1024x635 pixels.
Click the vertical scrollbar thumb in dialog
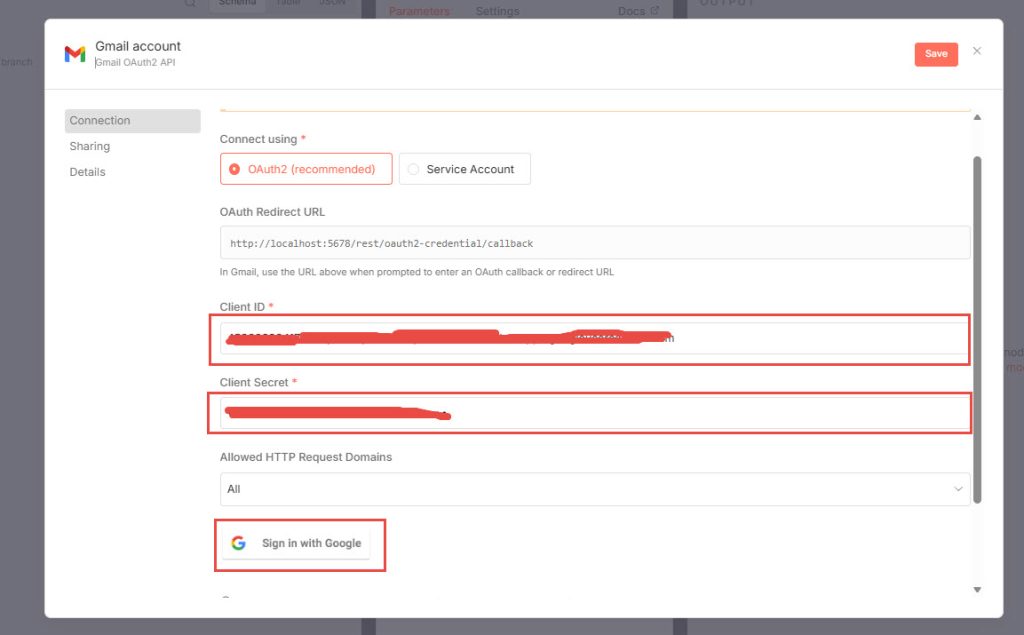pos(977,330)
